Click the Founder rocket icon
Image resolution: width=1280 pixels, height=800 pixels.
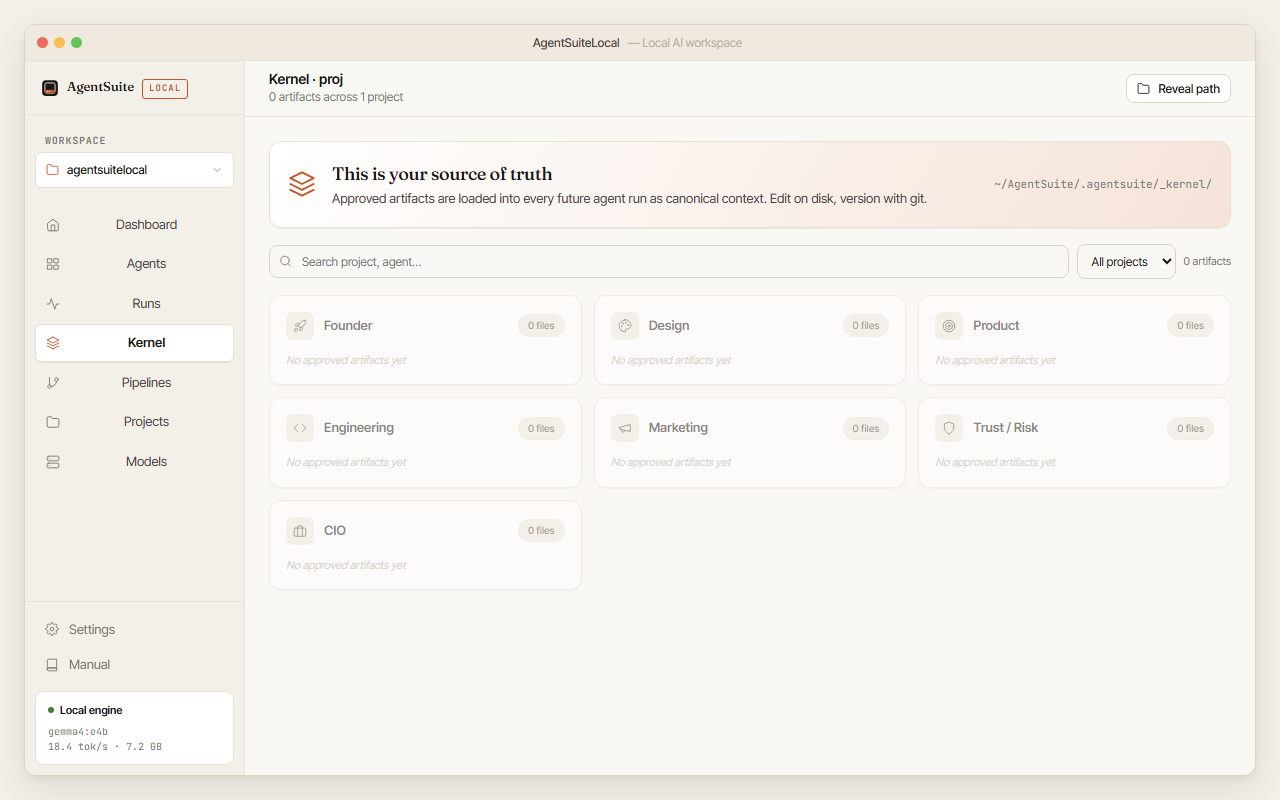(300, 326)
